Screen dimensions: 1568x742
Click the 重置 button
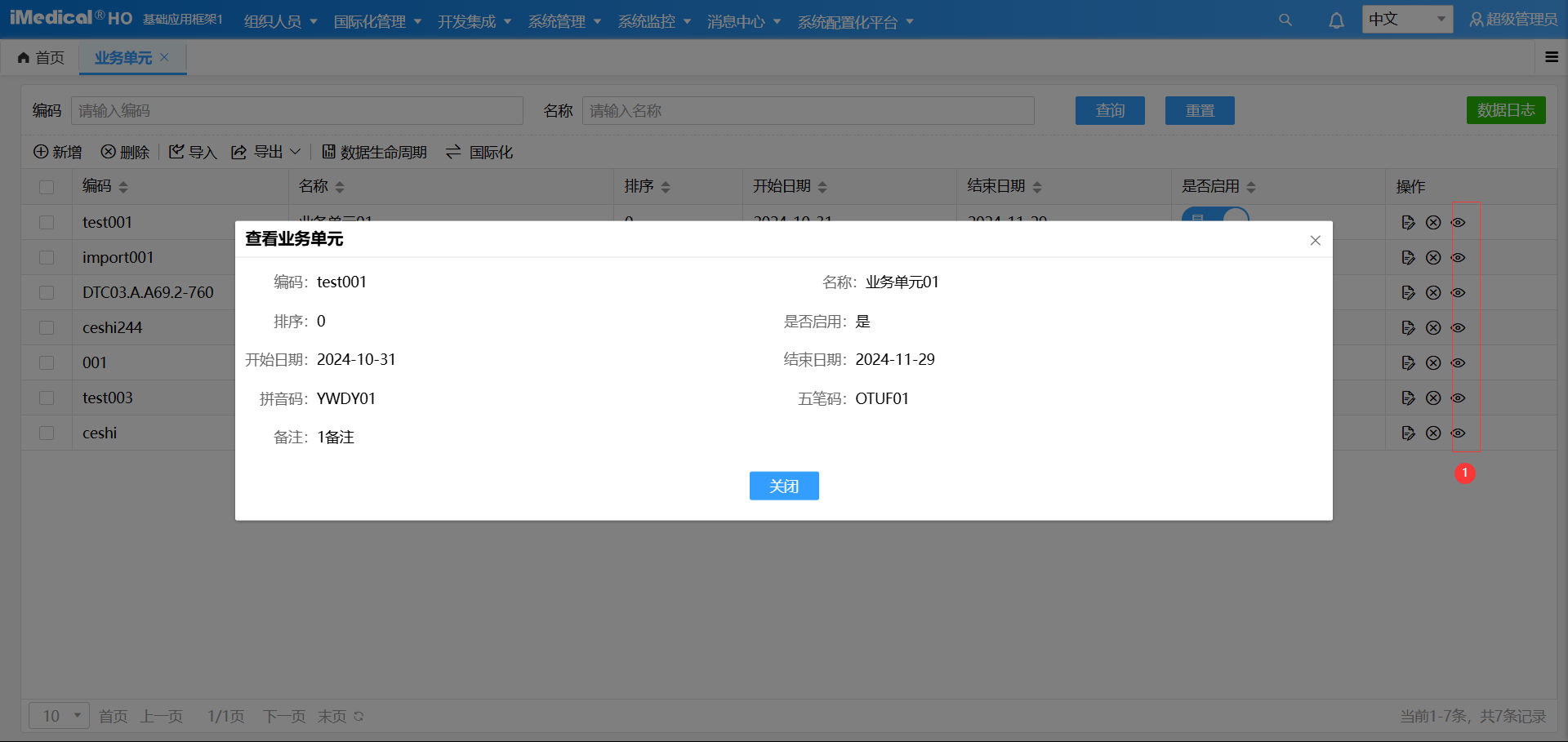1200,110
